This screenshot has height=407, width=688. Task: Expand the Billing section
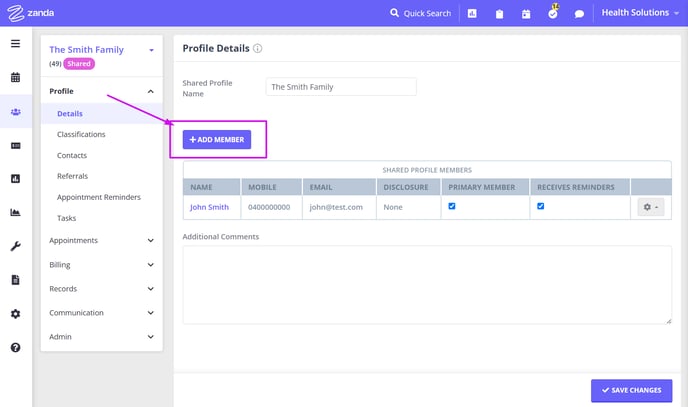click(101, 264)
